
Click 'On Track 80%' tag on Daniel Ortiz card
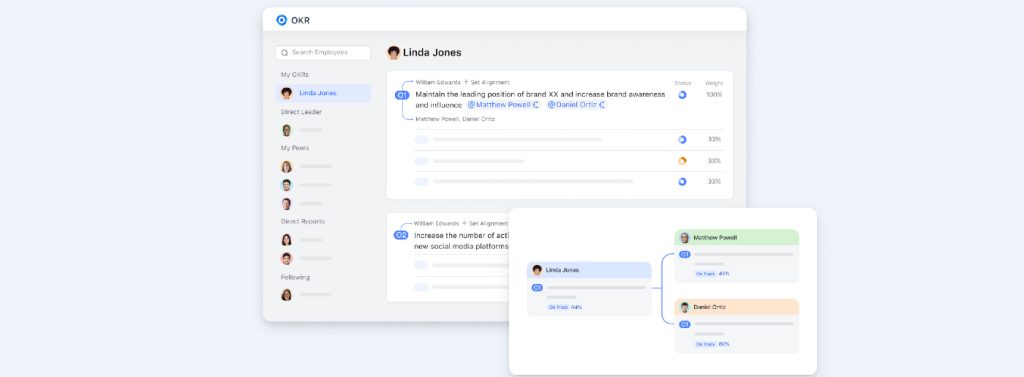(712, 344)
